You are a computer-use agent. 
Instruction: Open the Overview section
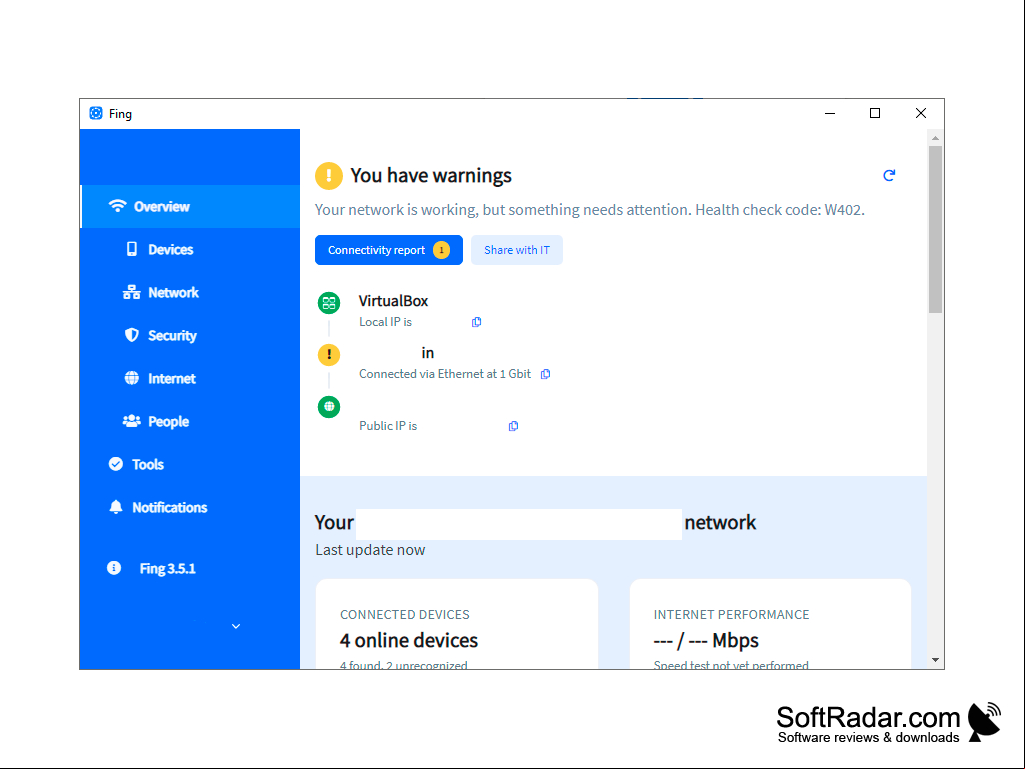click(x=190, y=207)
